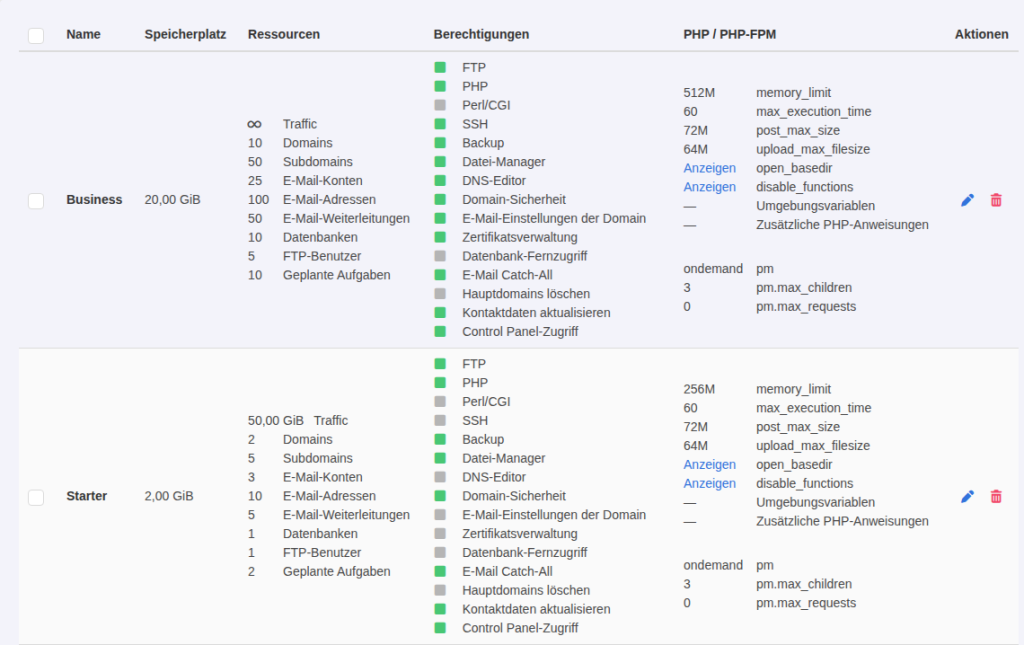
Task: Click the 256M memory_limit value
Action: (699, 389)
